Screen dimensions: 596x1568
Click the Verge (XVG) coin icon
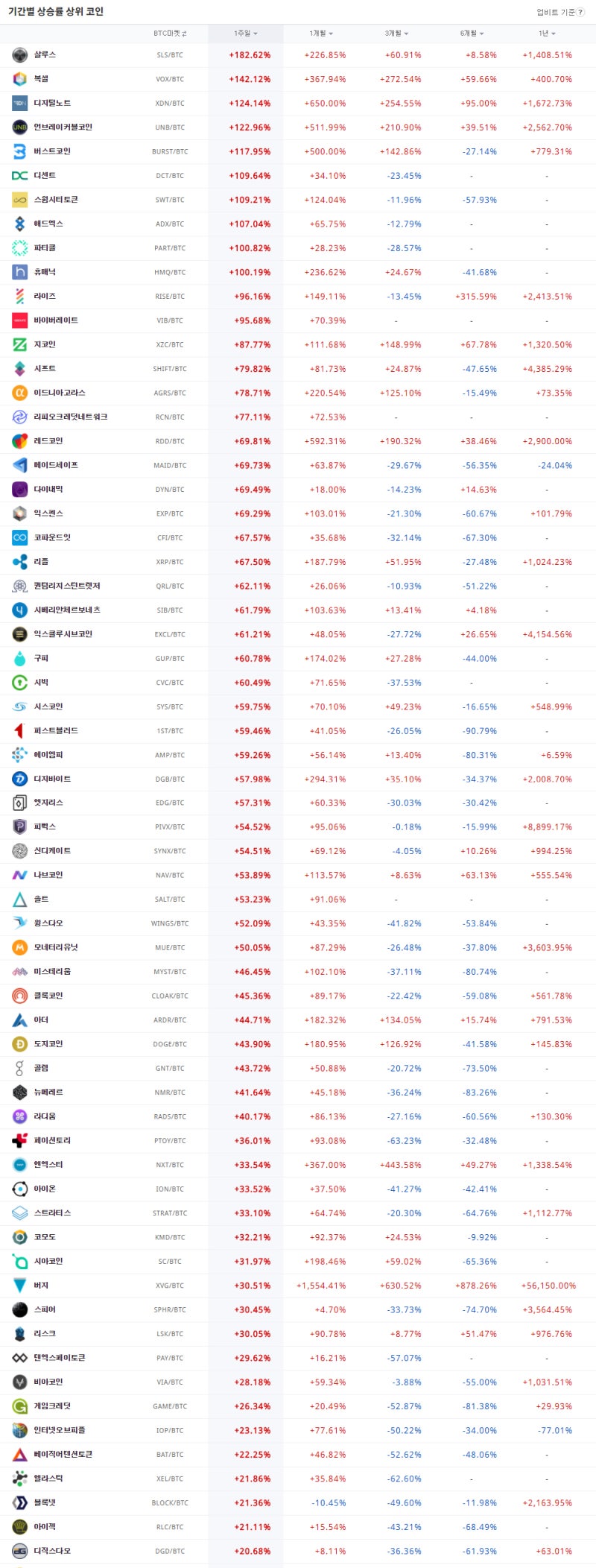[x=20, y=1286]
